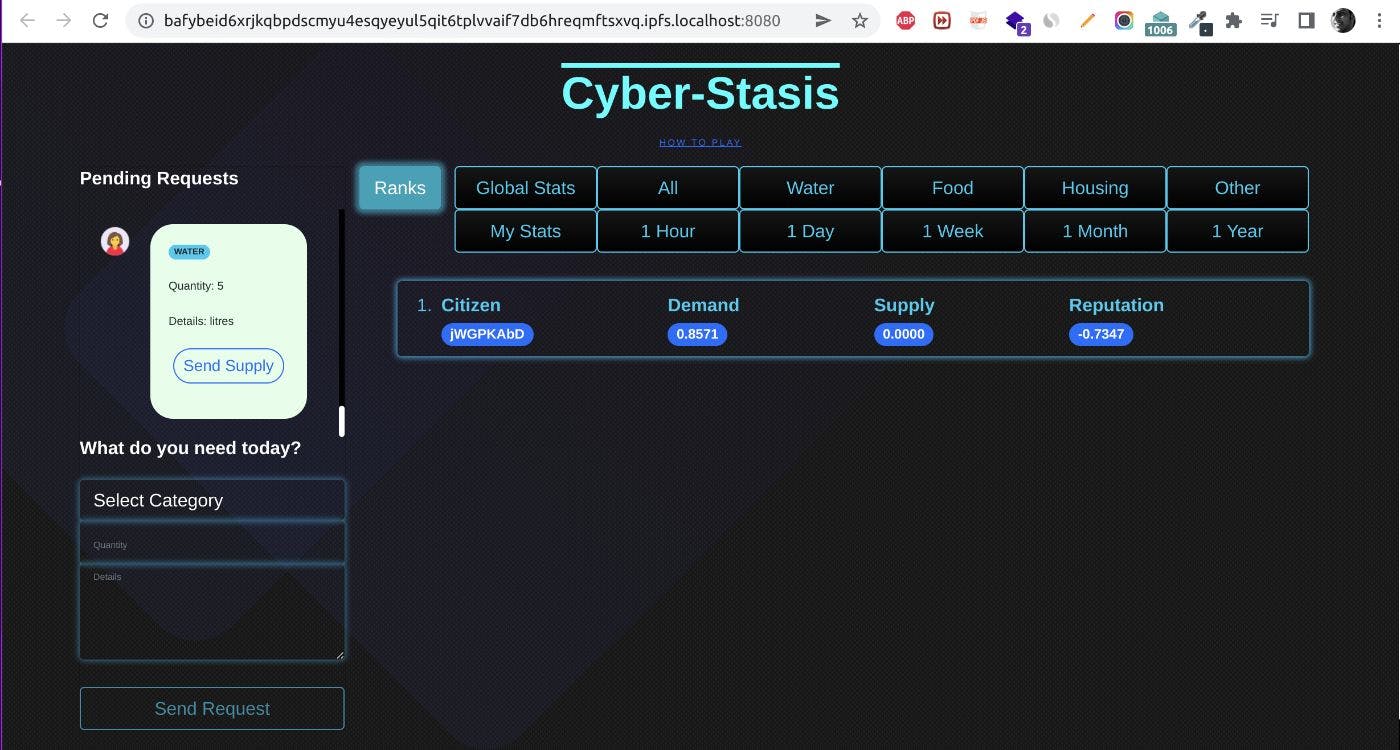This screenshot has width=1400, height=750.
Task: Bookmark the page with the star icon
Action: pyautogui.click(x=859, y=20)
